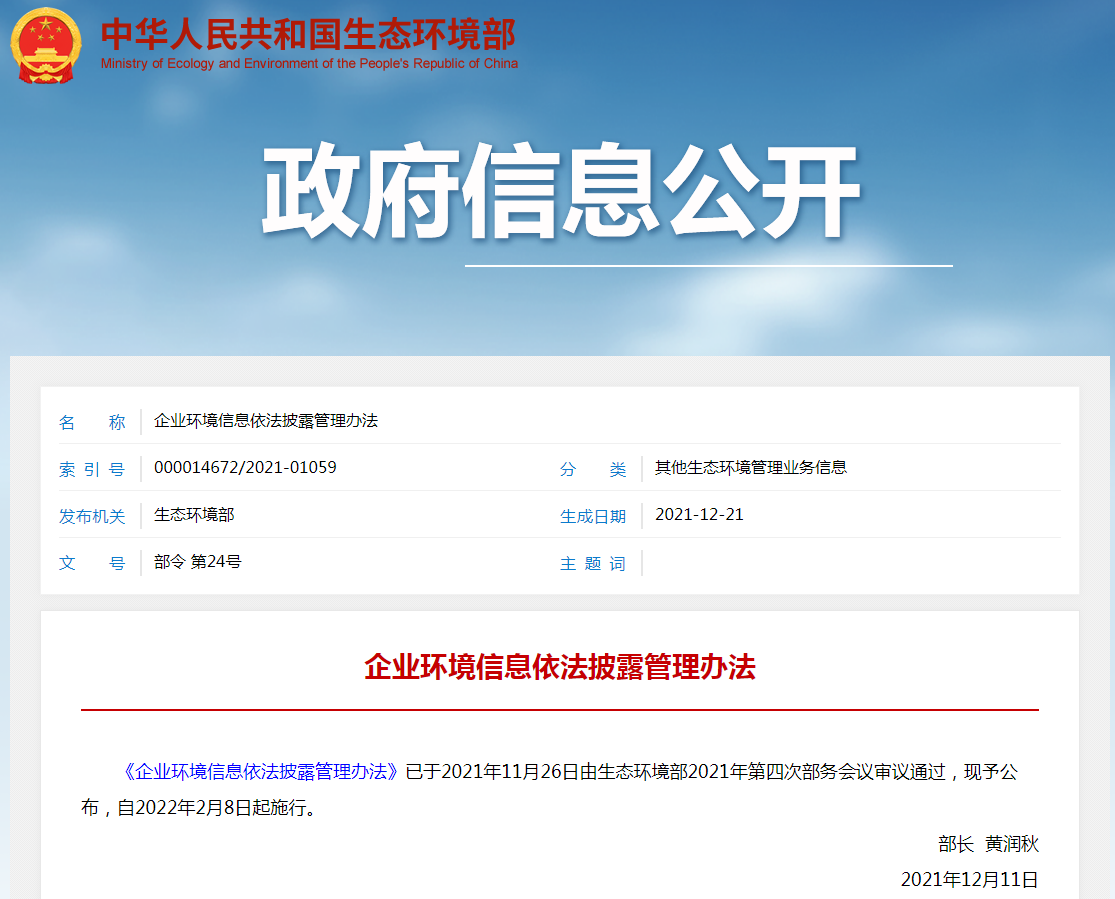
Task: Select the date value 2021-12-21
Action: (699, 514)
